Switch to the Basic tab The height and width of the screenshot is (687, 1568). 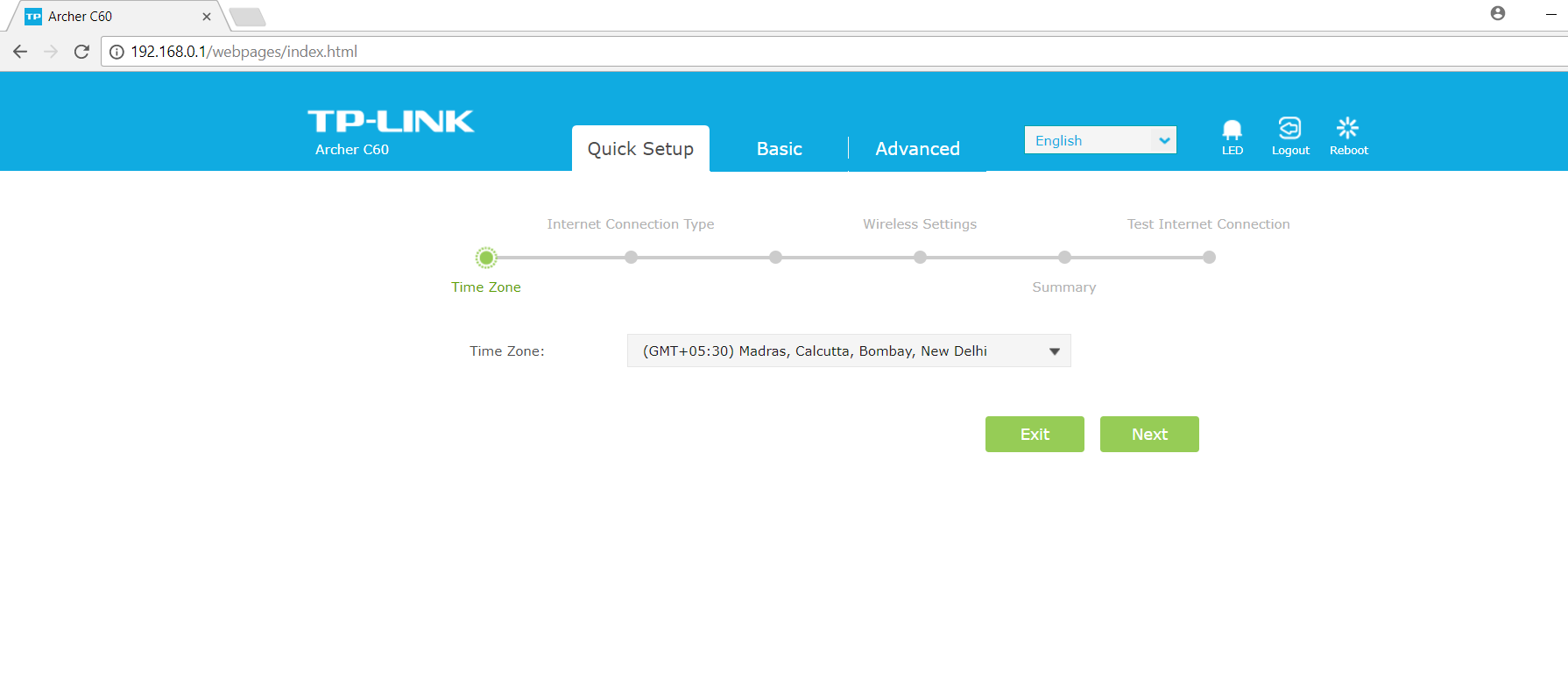[779, 149]
